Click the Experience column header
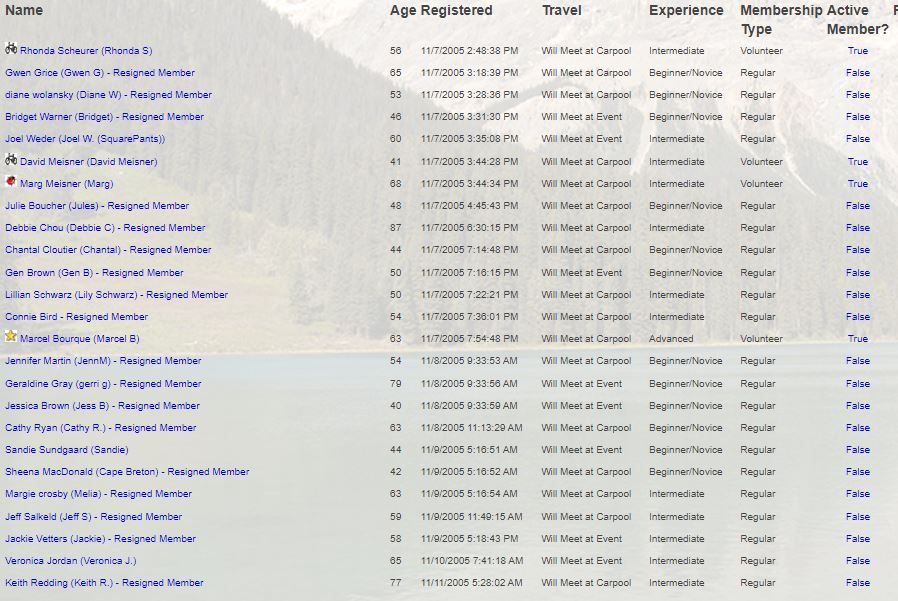Viewport: 898px width, 601px height. [686, 10]
